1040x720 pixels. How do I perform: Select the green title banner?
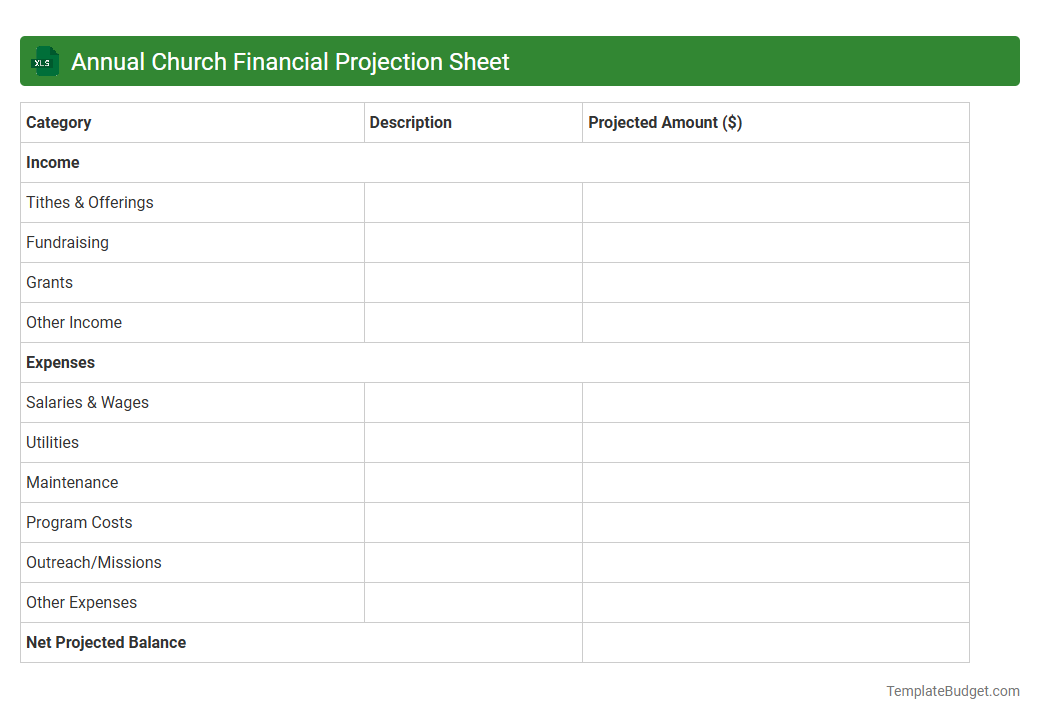(x=520, y=61)
